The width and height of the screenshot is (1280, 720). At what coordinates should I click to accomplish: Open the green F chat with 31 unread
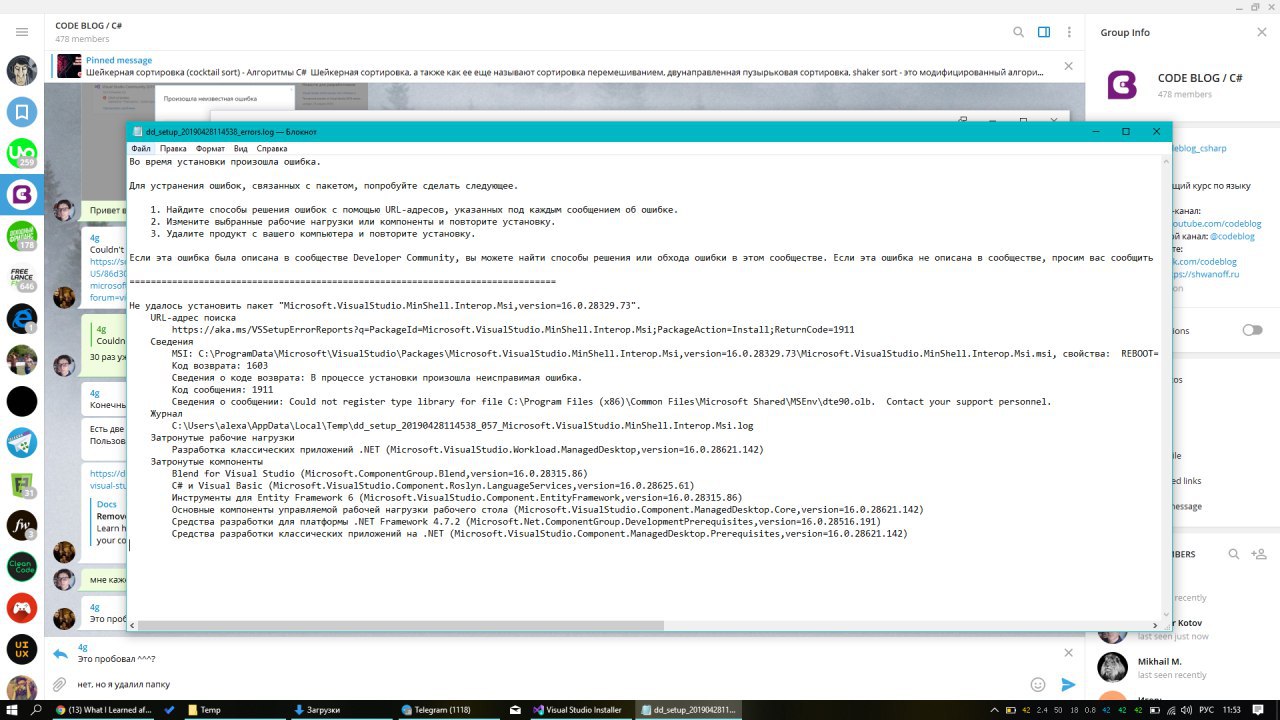22,484
